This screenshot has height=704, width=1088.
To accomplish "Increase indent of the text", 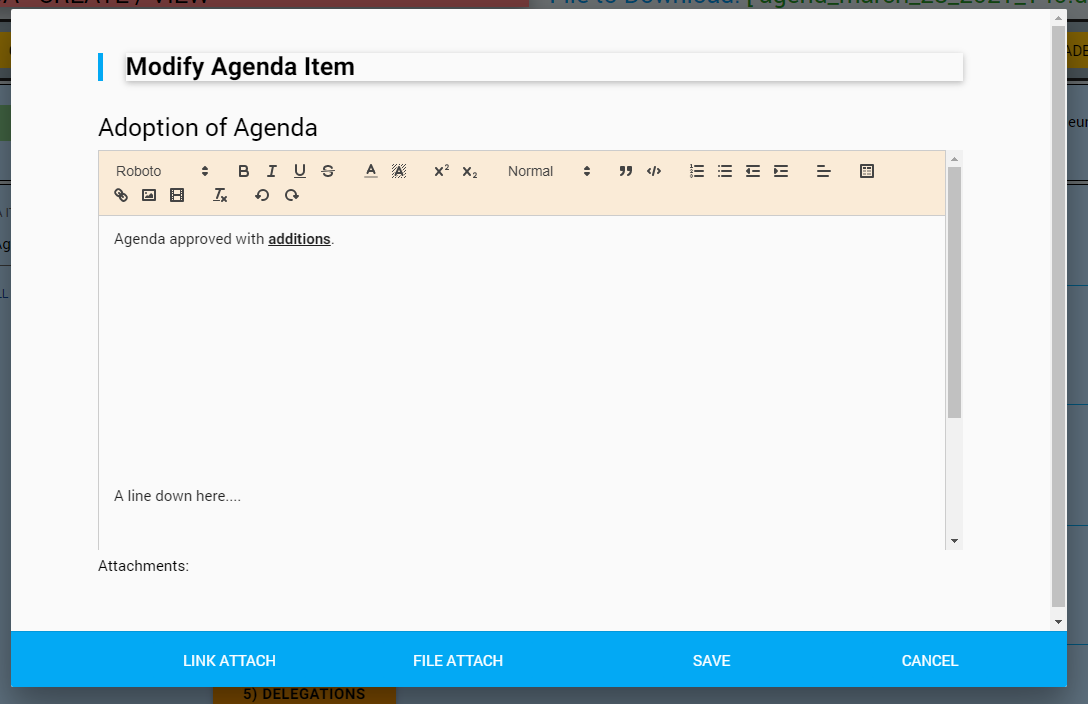I will [781, 171].
